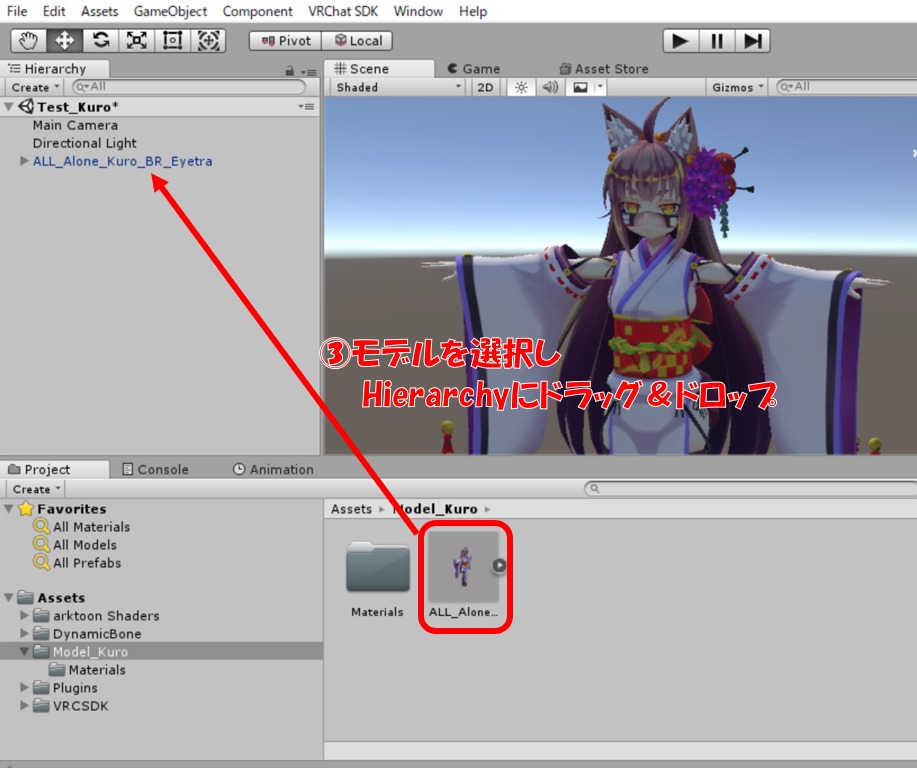Toggle Pivot handle position button
Viewport: 917px width, 768px height.
[285, 41]
